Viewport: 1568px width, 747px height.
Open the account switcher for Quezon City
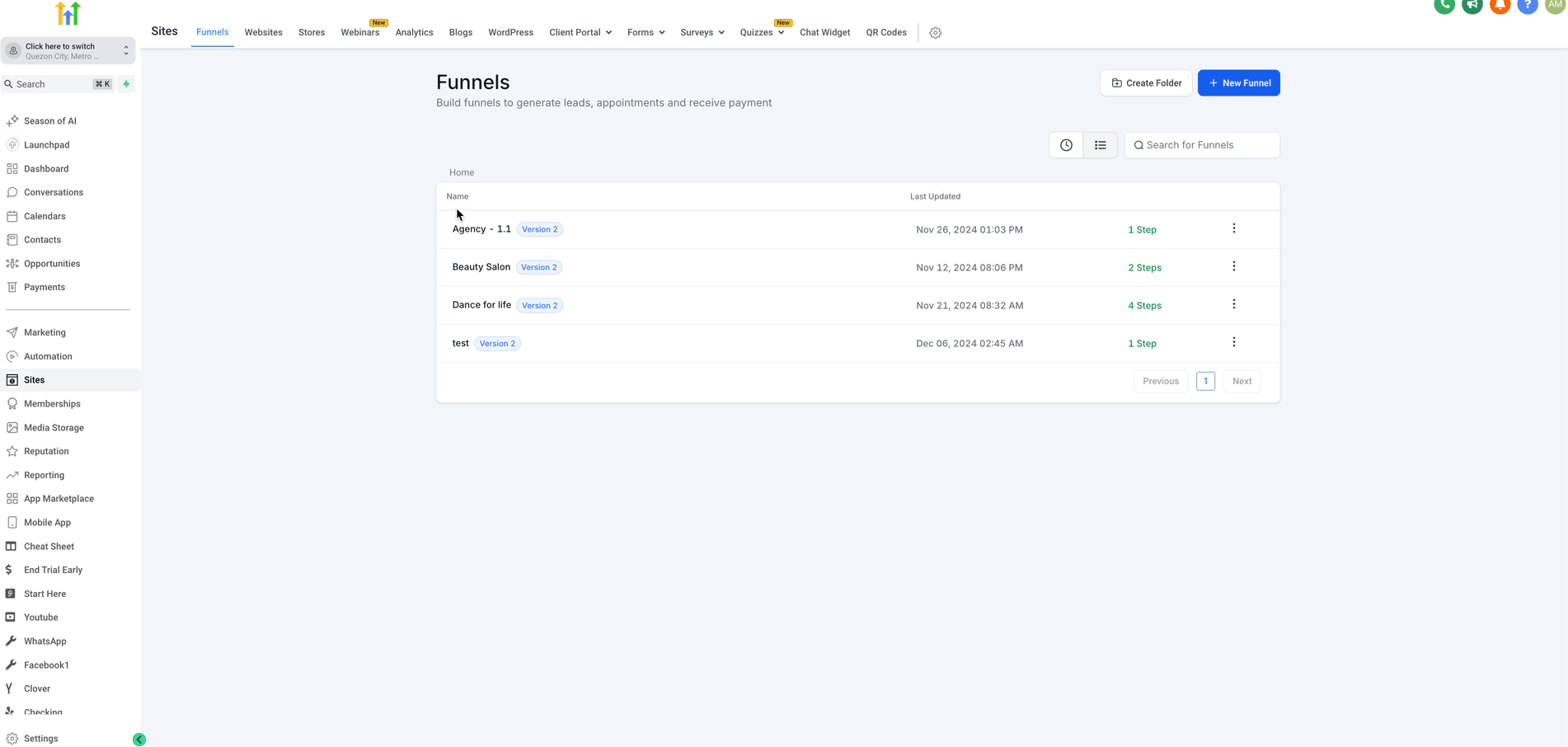point(68,51)
